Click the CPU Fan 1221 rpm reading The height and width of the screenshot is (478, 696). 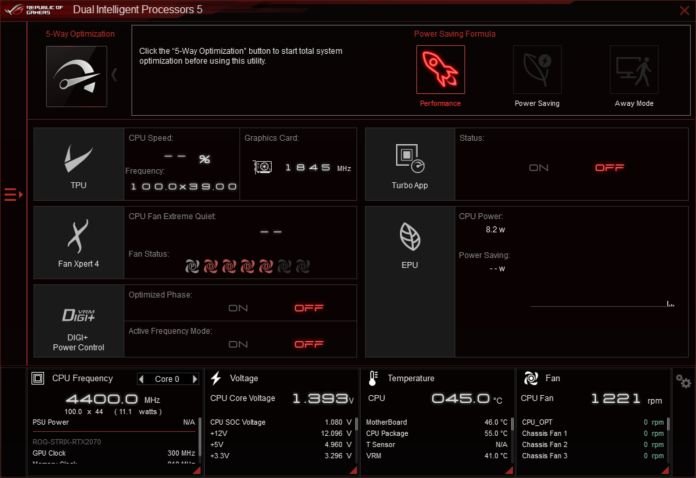click(626, 399)
